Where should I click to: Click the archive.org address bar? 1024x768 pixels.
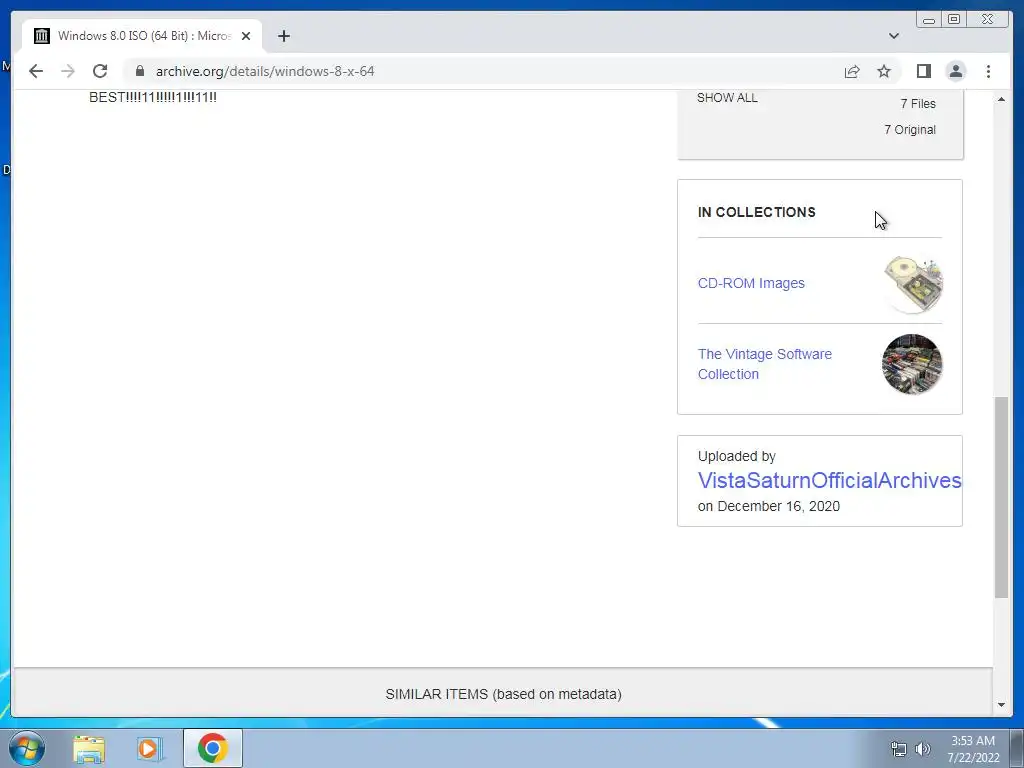tap(483, 71)
